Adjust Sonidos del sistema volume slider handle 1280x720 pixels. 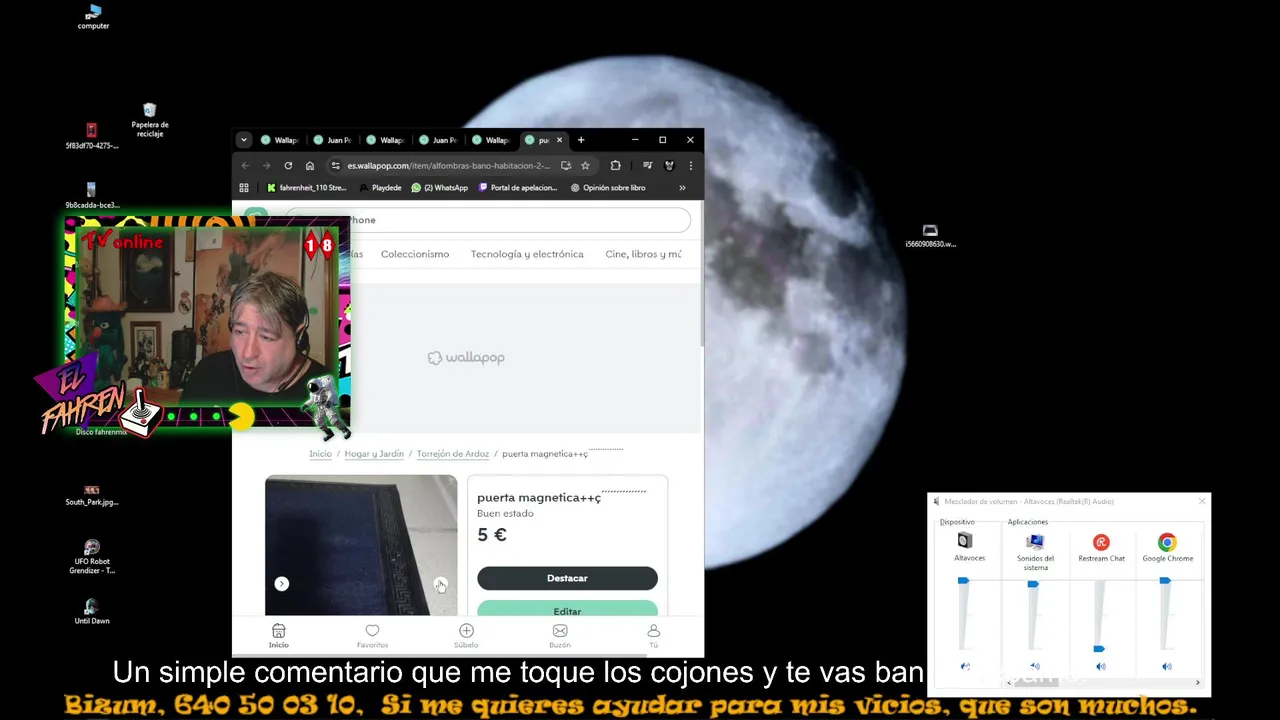pyautogui.click(x=1033, y=584)
